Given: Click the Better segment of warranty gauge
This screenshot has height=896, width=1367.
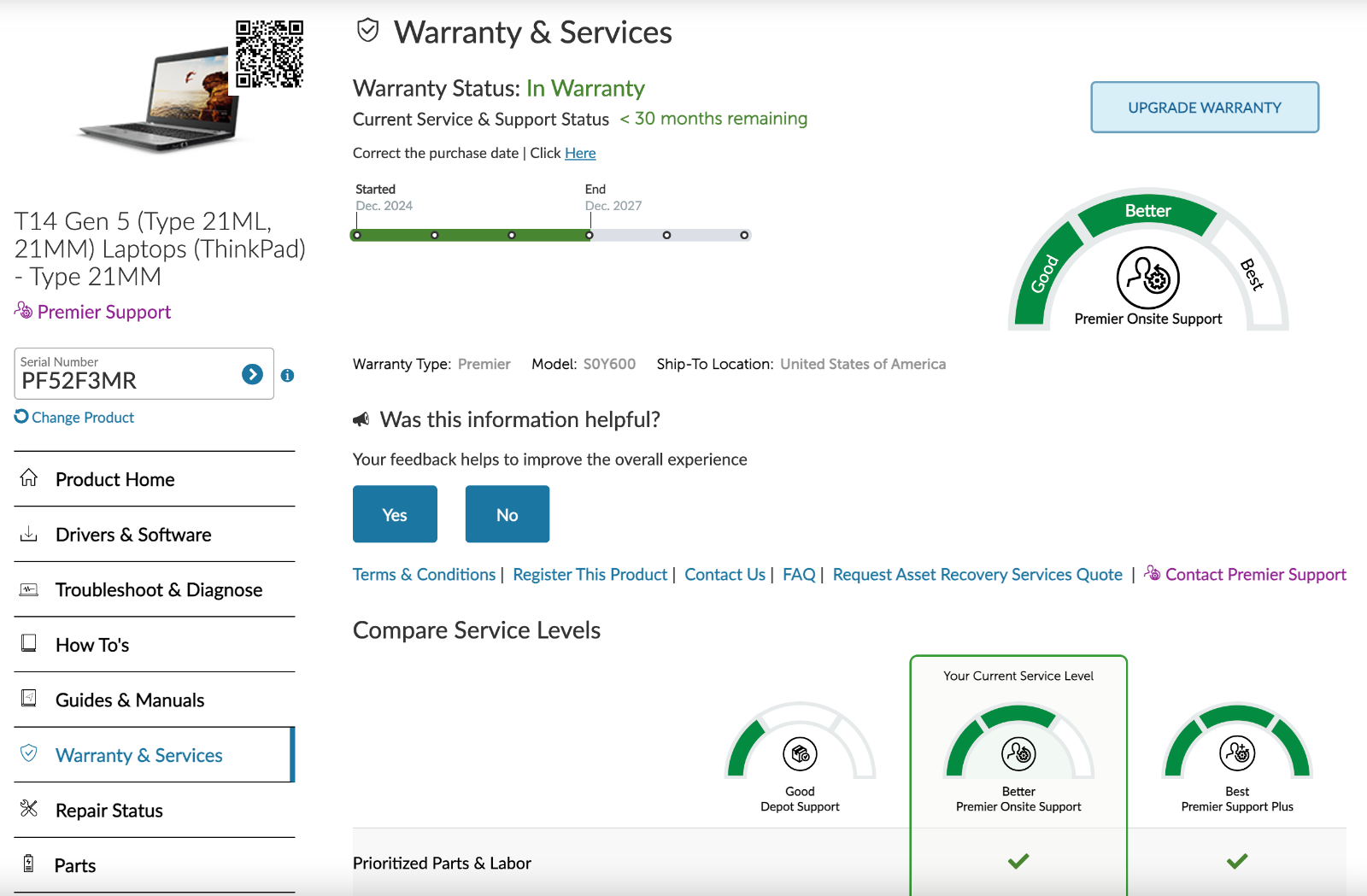Looking at the screenshot, I should pos(1148,213).
